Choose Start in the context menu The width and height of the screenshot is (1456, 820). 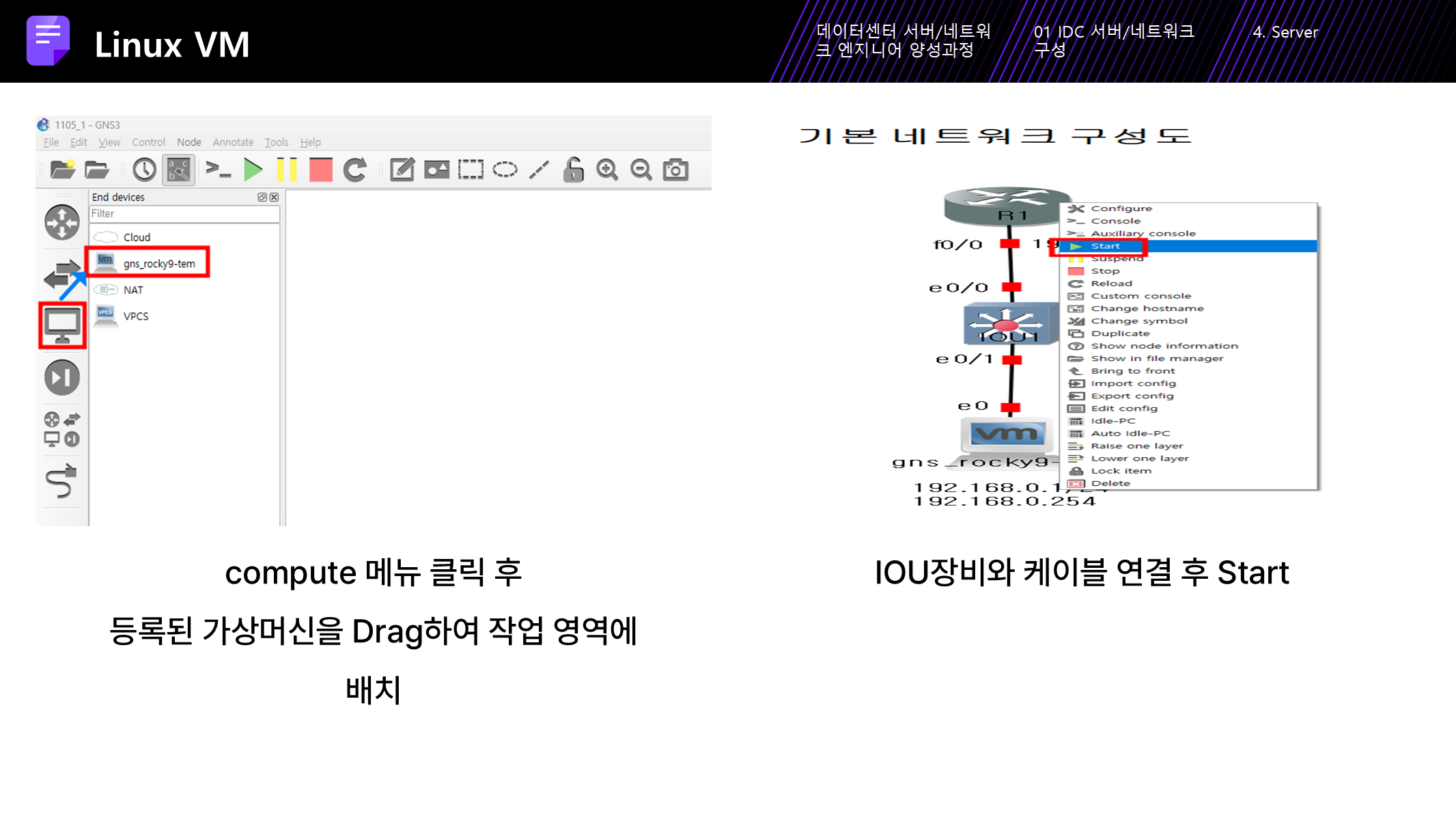(x=1105, y=246)
